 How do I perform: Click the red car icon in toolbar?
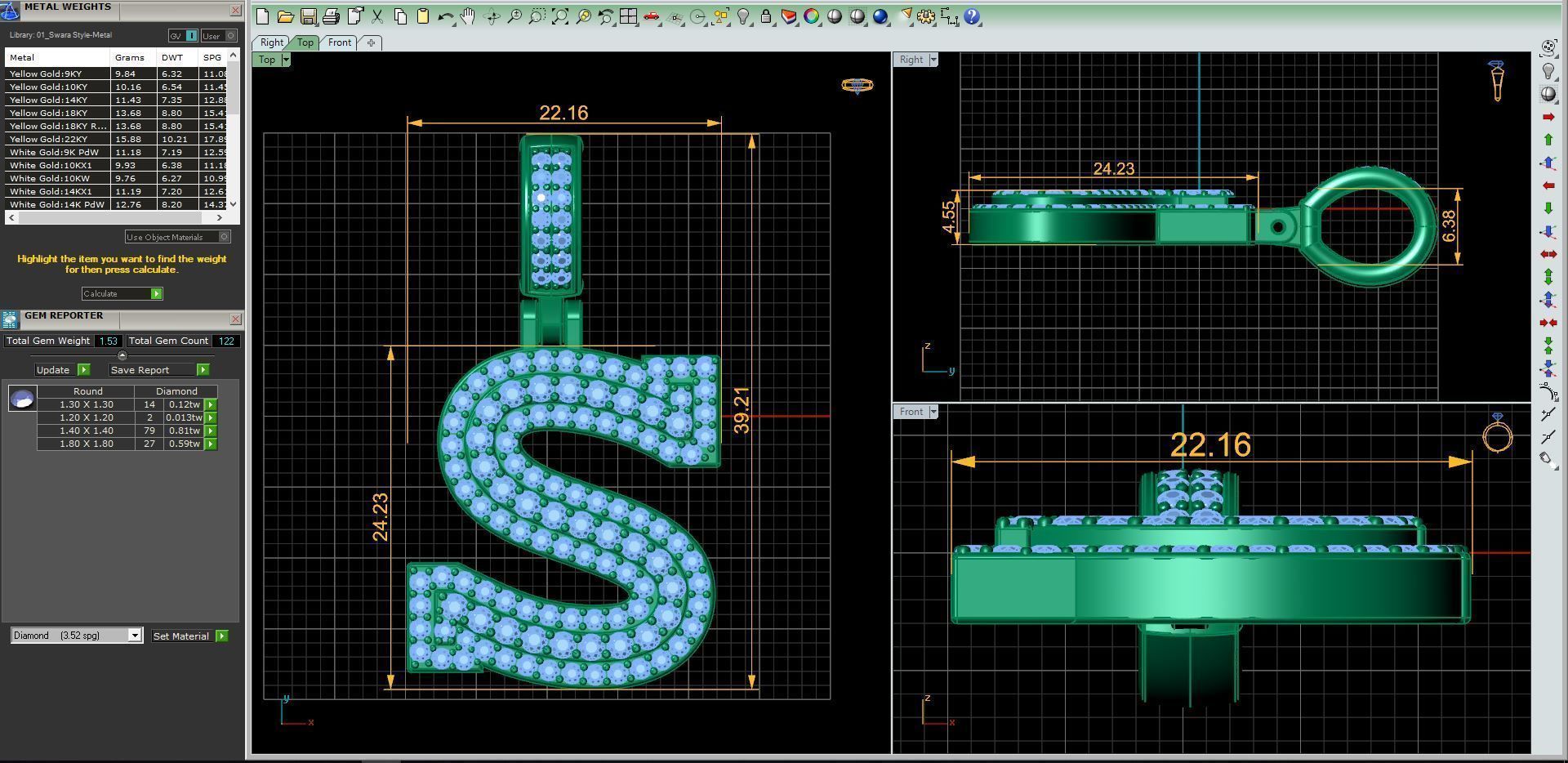click(x=651, y=16)
